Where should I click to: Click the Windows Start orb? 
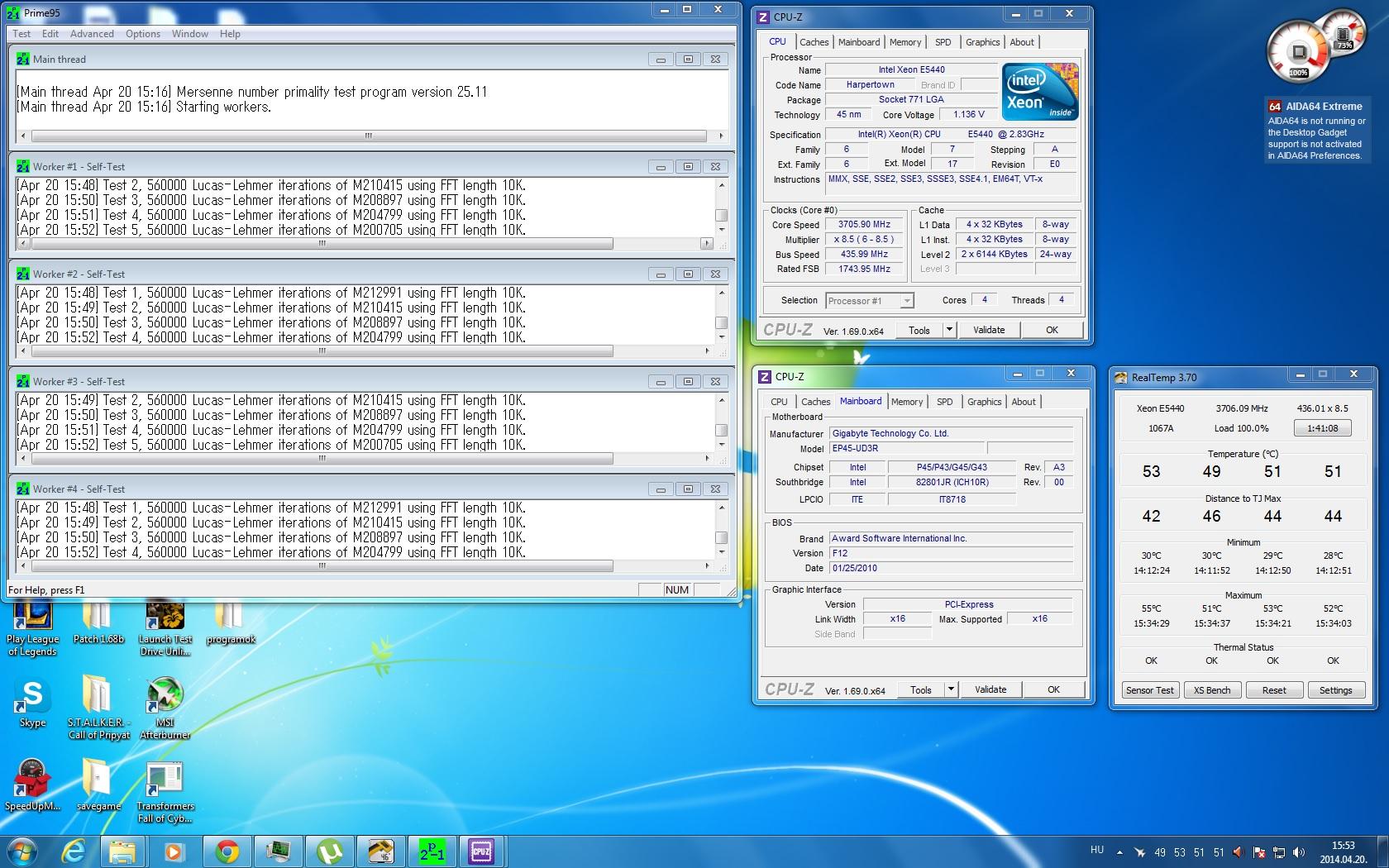tap(22, 851)
